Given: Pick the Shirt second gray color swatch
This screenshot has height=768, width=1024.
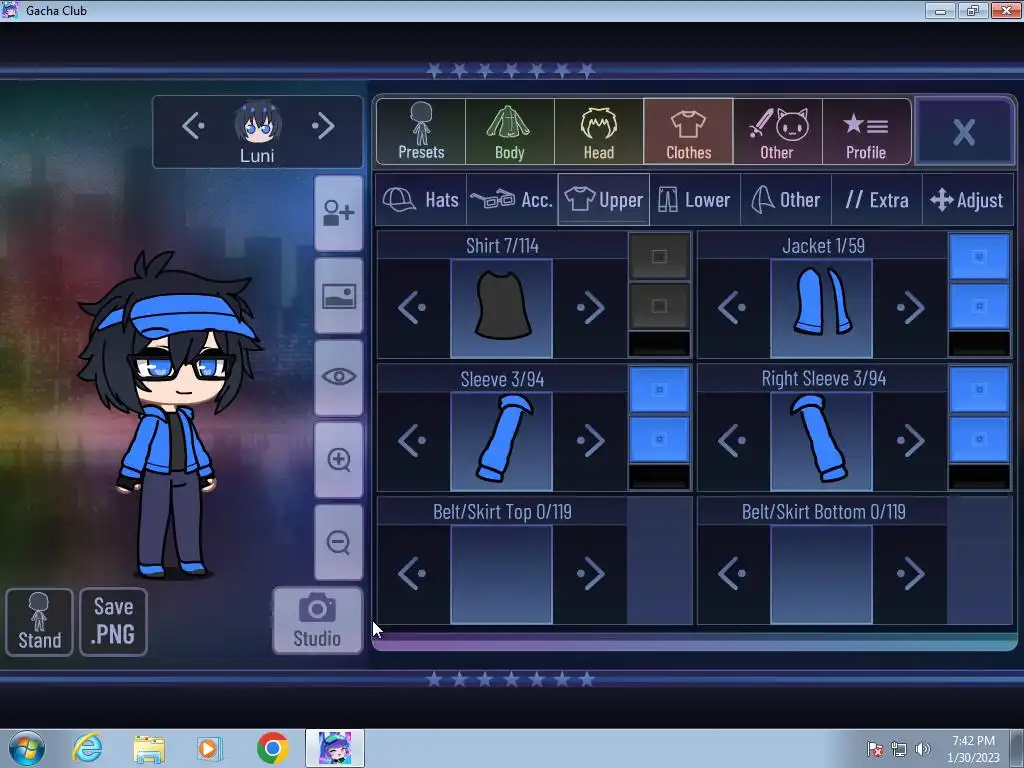Looking at the screenshot, I should [x=660, y=306].
